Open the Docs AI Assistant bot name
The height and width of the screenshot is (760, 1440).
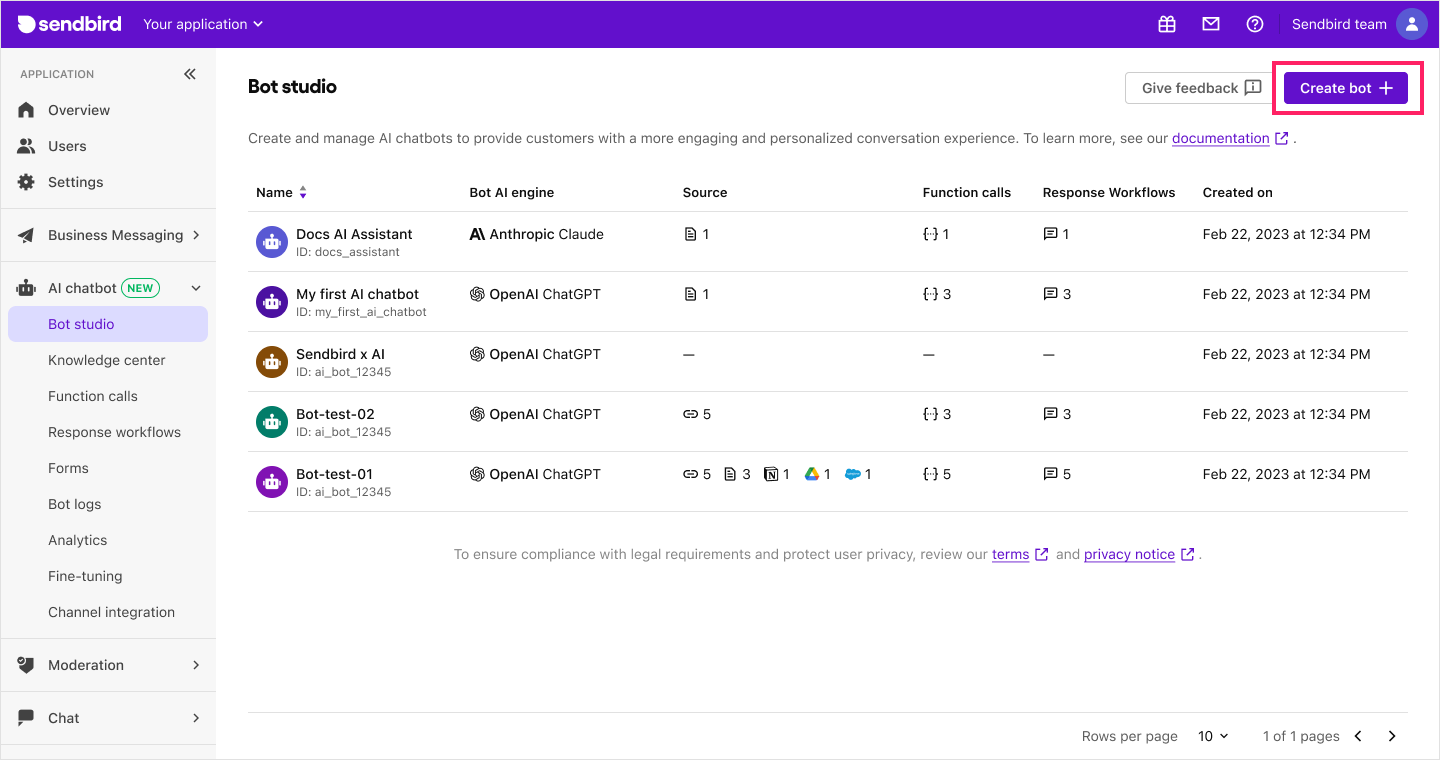click(354, 234)
